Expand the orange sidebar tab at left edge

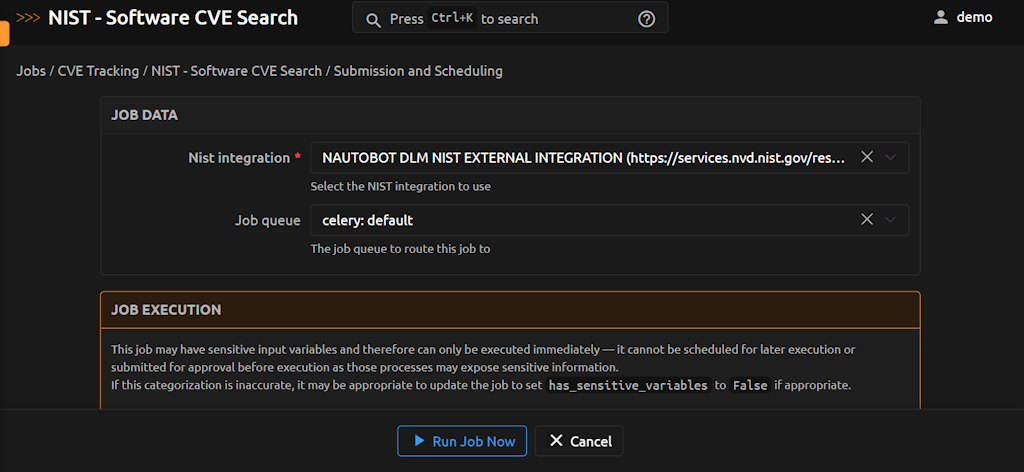4,32
